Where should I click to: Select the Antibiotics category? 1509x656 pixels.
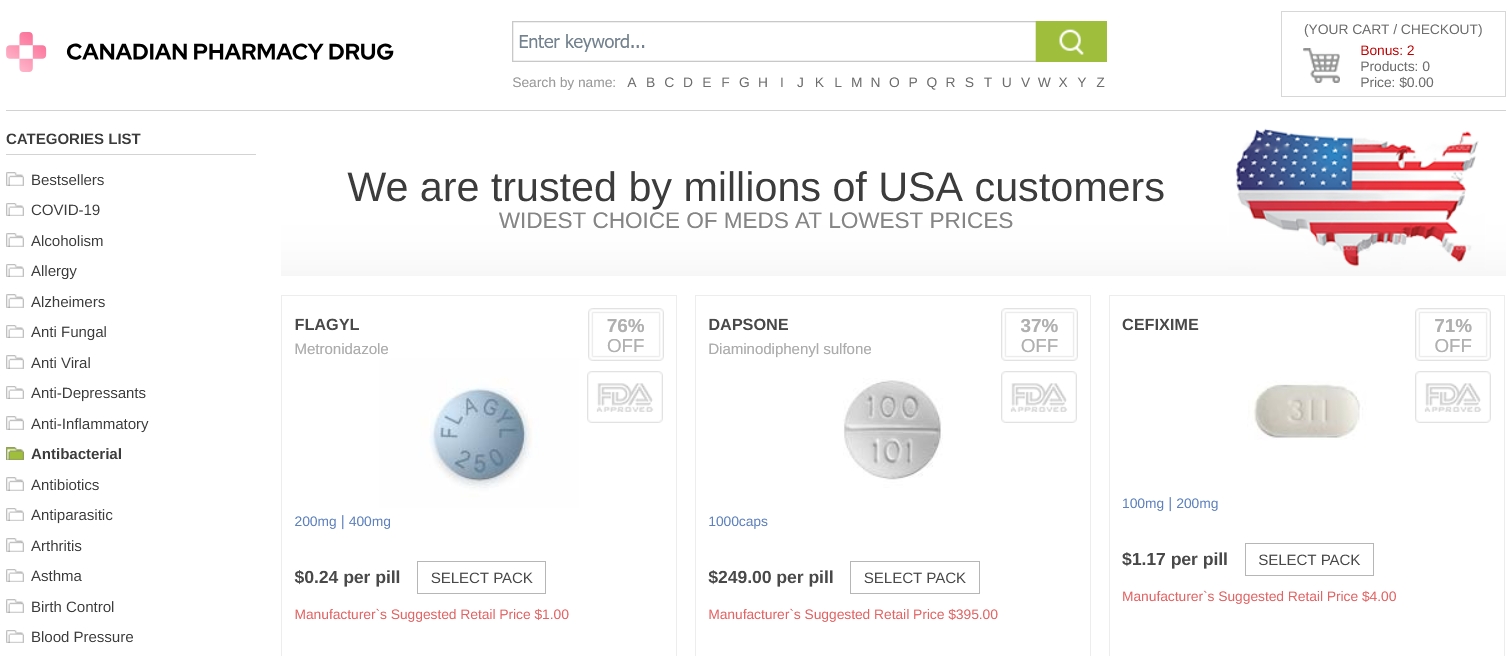(65, 485)
